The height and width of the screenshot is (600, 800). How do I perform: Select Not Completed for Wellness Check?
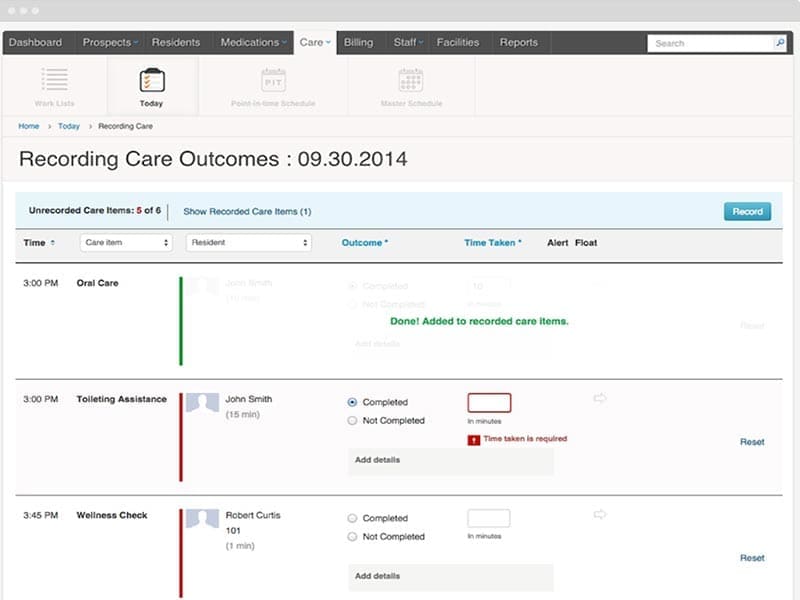352,537
